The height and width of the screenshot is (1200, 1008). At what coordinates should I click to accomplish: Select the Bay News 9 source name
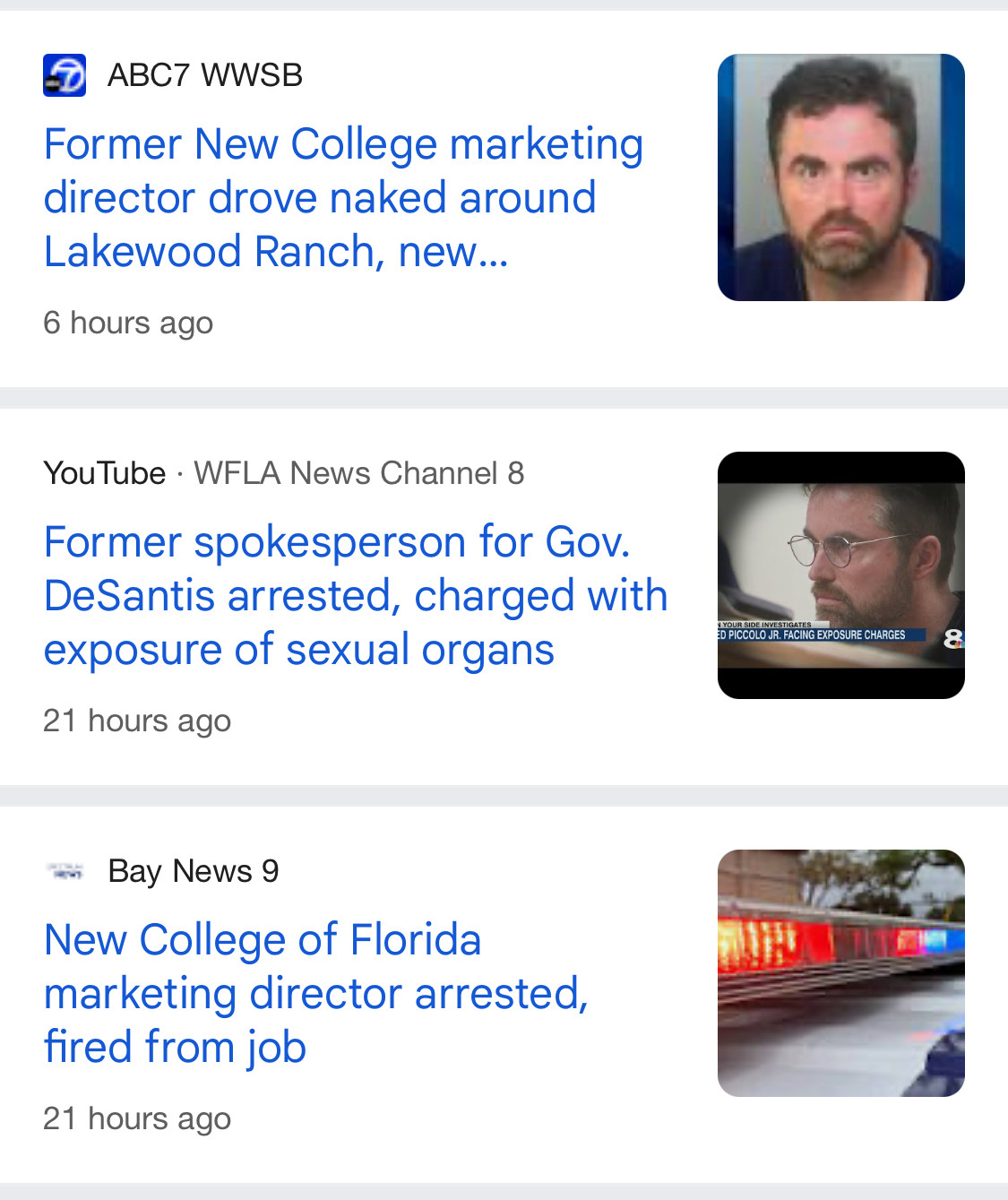(194, 871)
